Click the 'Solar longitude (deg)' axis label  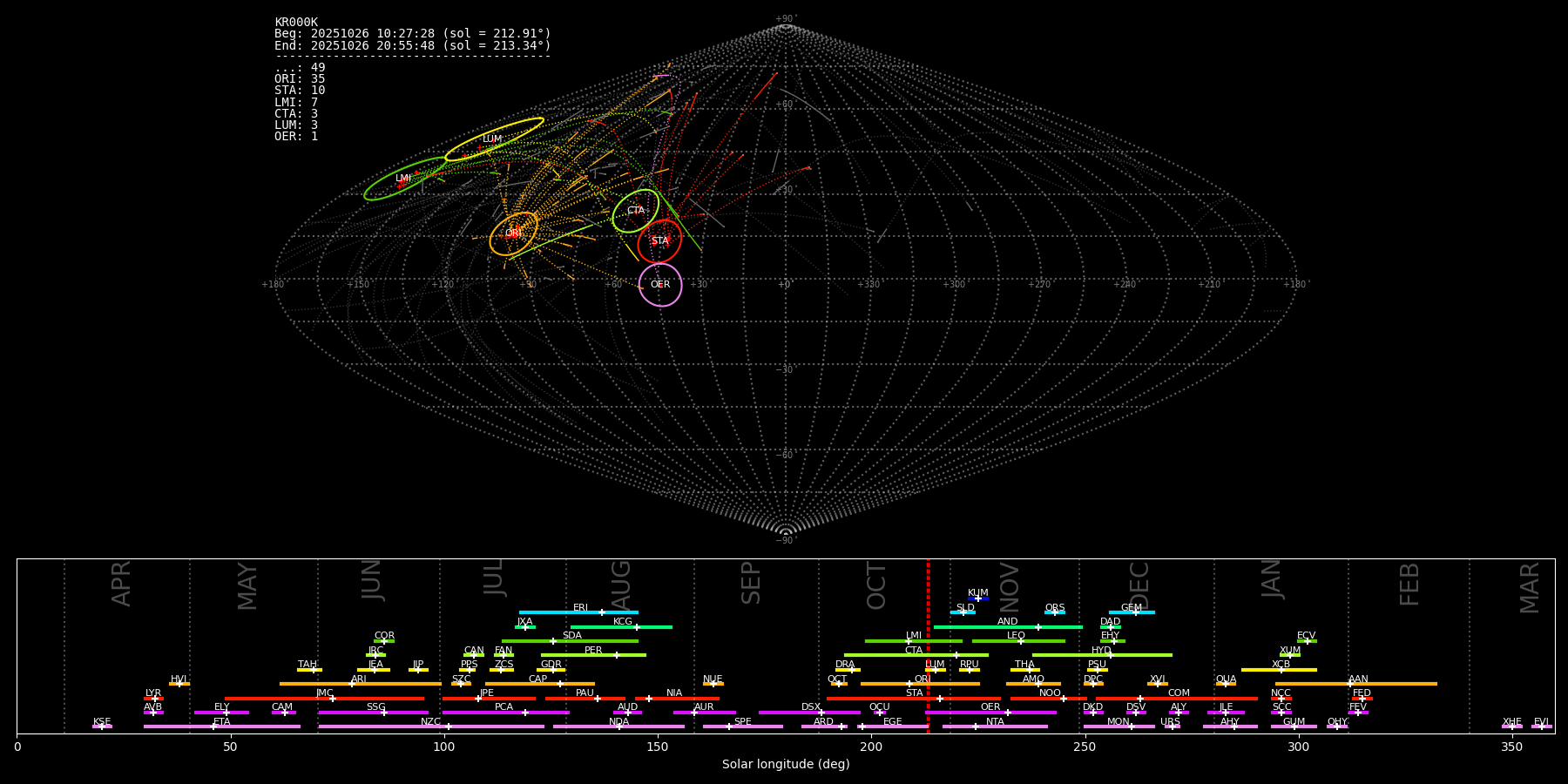[786, 765]
